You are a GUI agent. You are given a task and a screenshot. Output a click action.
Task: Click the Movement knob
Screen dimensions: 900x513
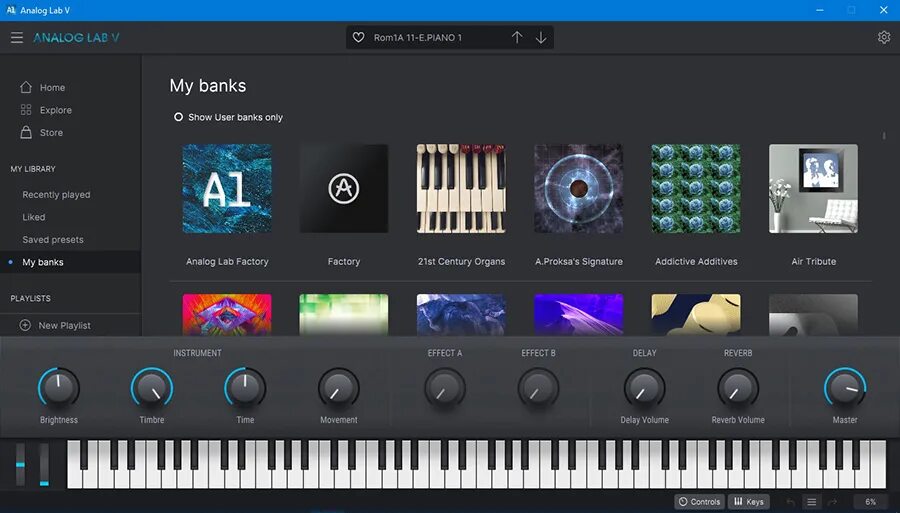[x=339, y=388]
